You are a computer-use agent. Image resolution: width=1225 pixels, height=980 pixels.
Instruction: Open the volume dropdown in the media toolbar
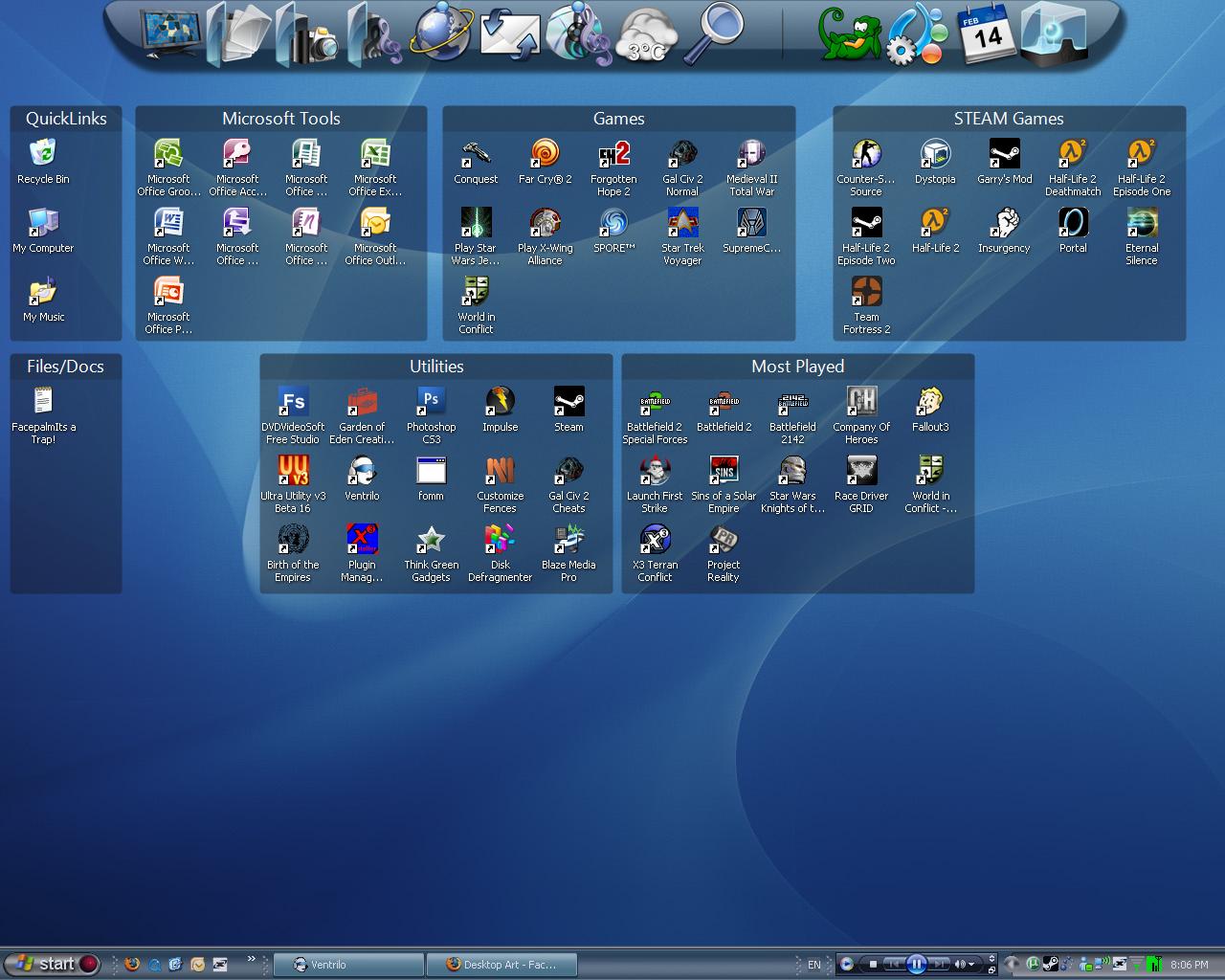[971, 964]
